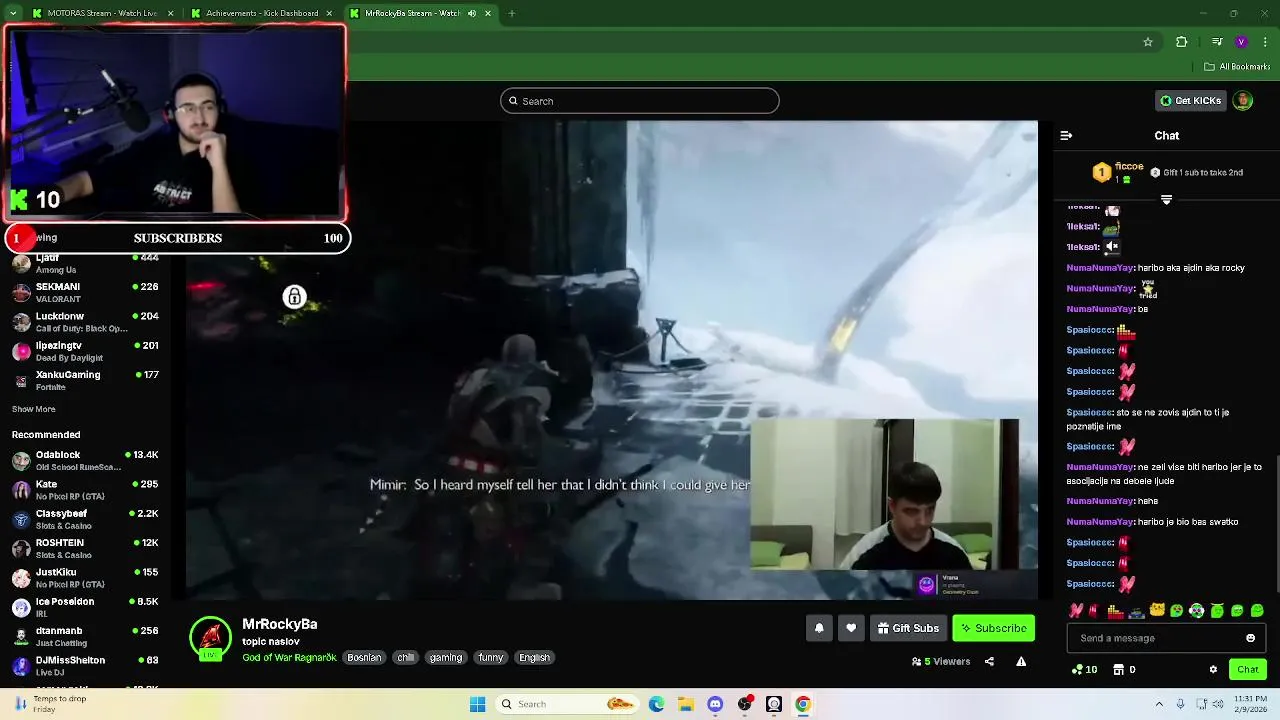Select the MrRockyBa Stream browser tab
This screenshot has width=1280, height=720.
tap(418, 13)
